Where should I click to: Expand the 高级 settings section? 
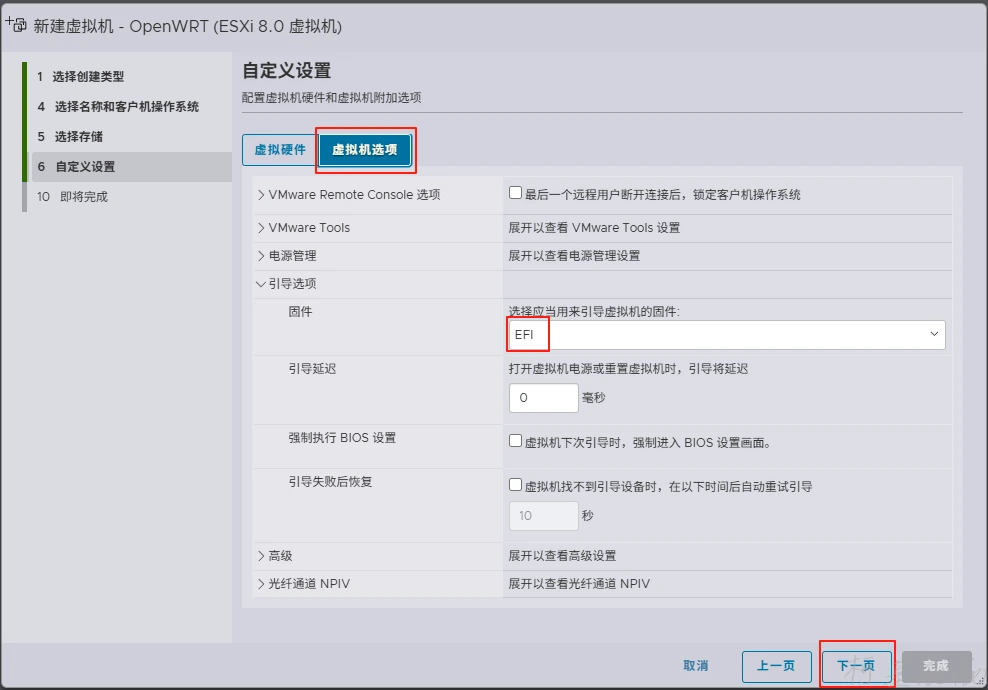pos(262,556)
